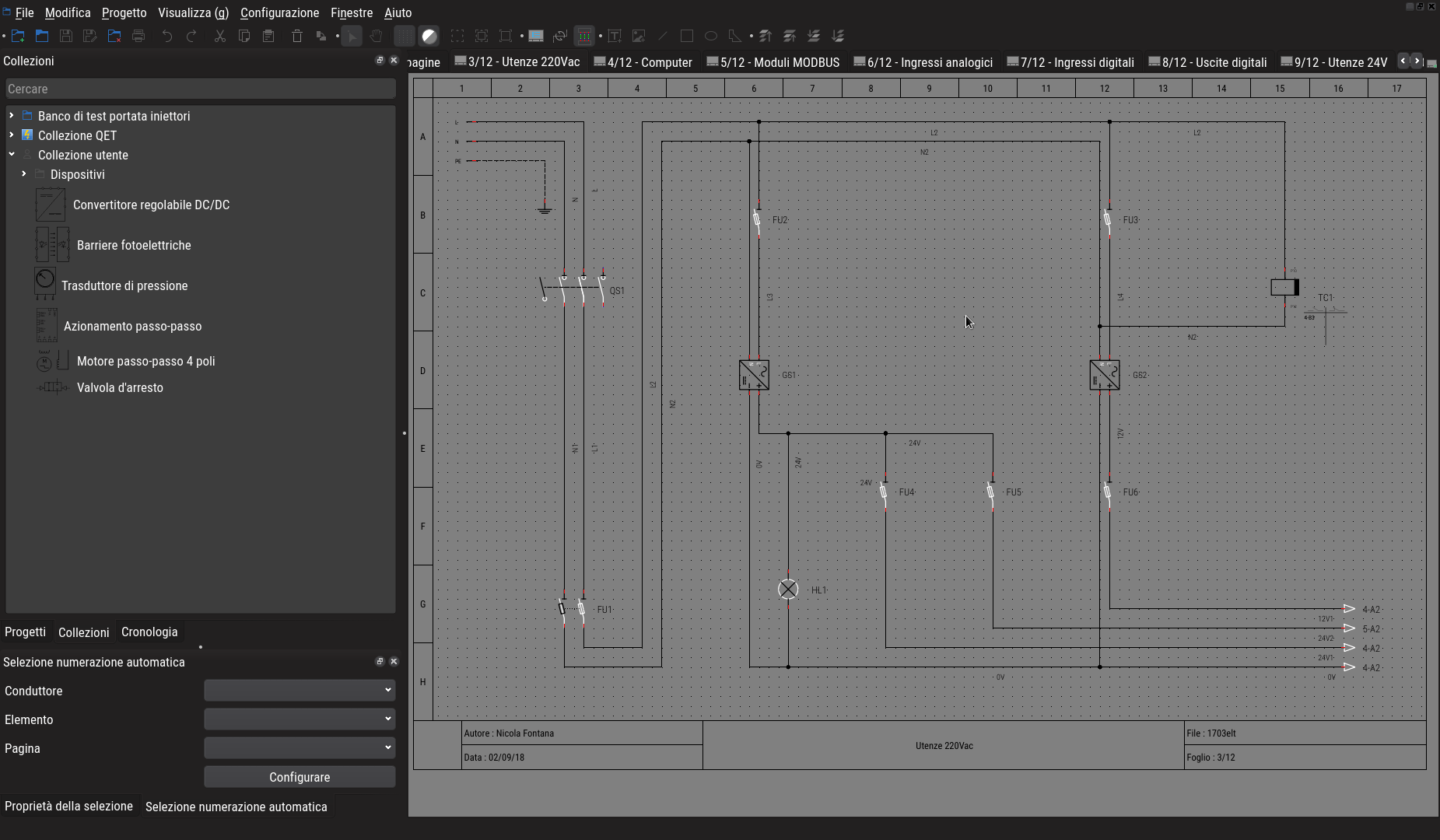
Task: Select the ellipse drawing tool
Action: 710,36
